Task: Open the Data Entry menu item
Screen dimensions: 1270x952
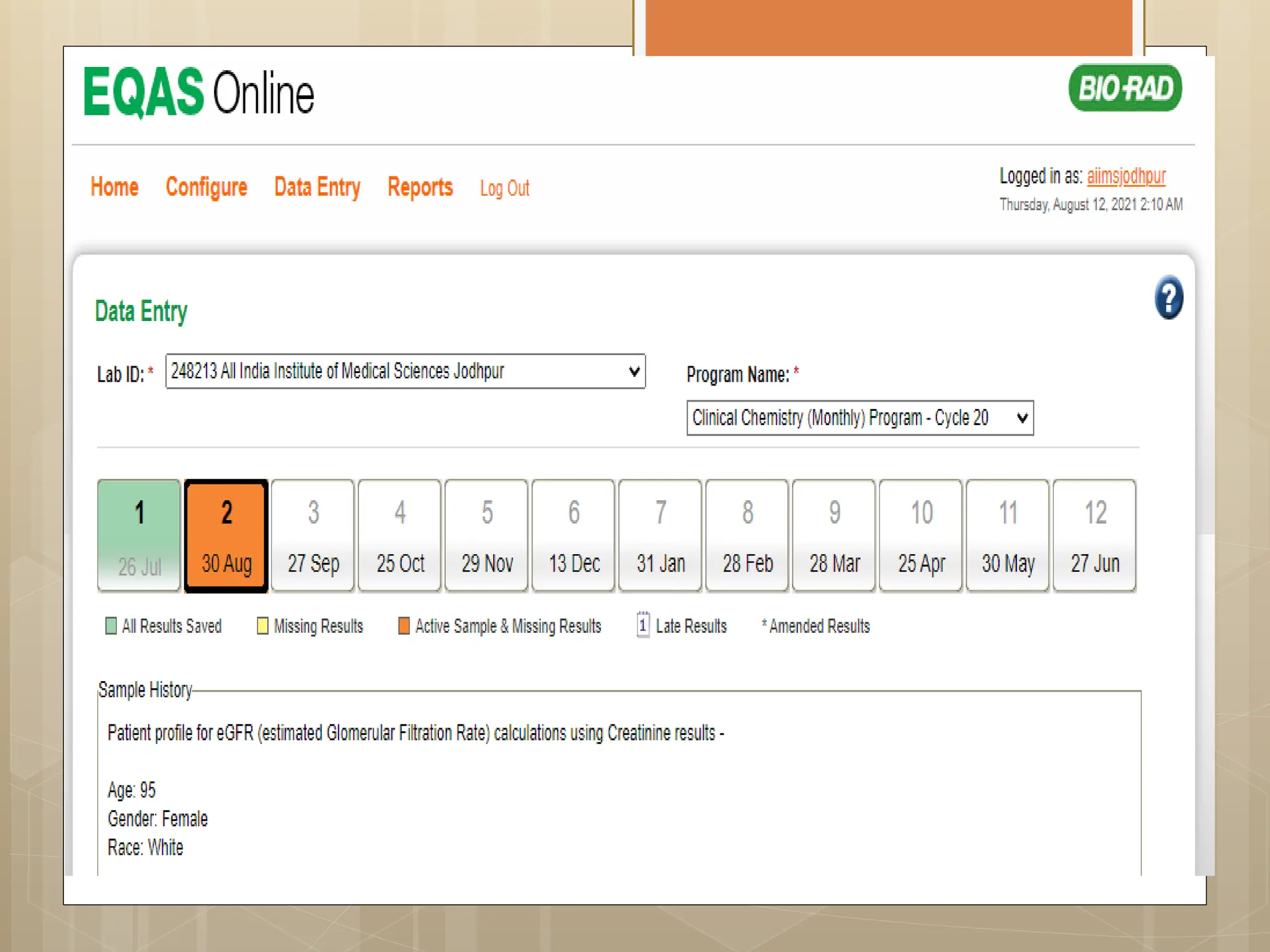Action: coord(317,187)
